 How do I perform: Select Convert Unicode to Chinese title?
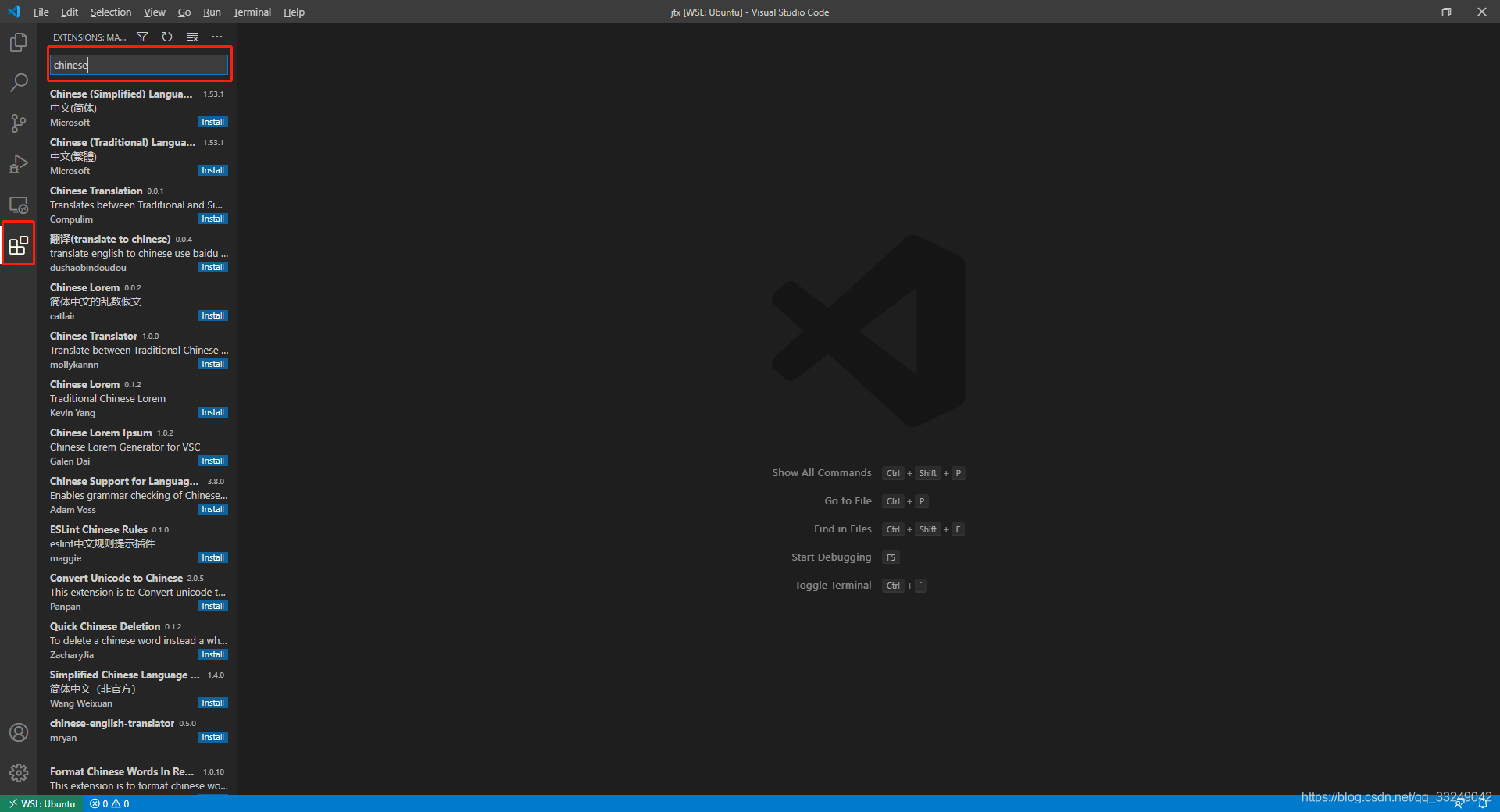pyautogui.click(x=116, y=578)
